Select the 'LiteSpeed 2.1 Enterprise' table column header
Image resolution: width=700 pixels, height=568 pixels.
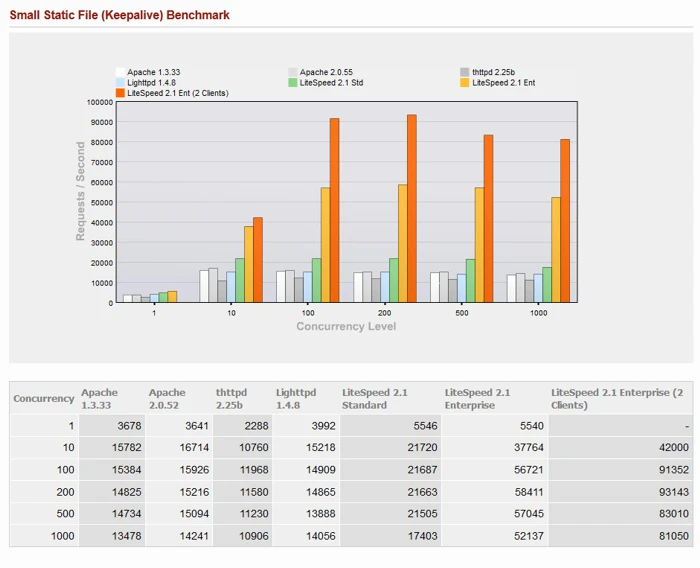tap(477, 399)
